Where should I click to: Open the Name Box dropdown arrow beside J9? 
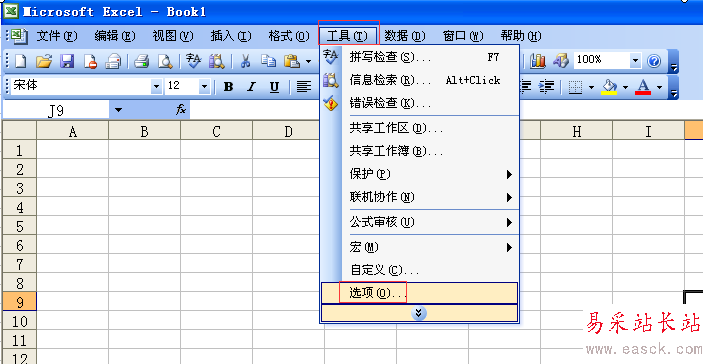point(118,109)
